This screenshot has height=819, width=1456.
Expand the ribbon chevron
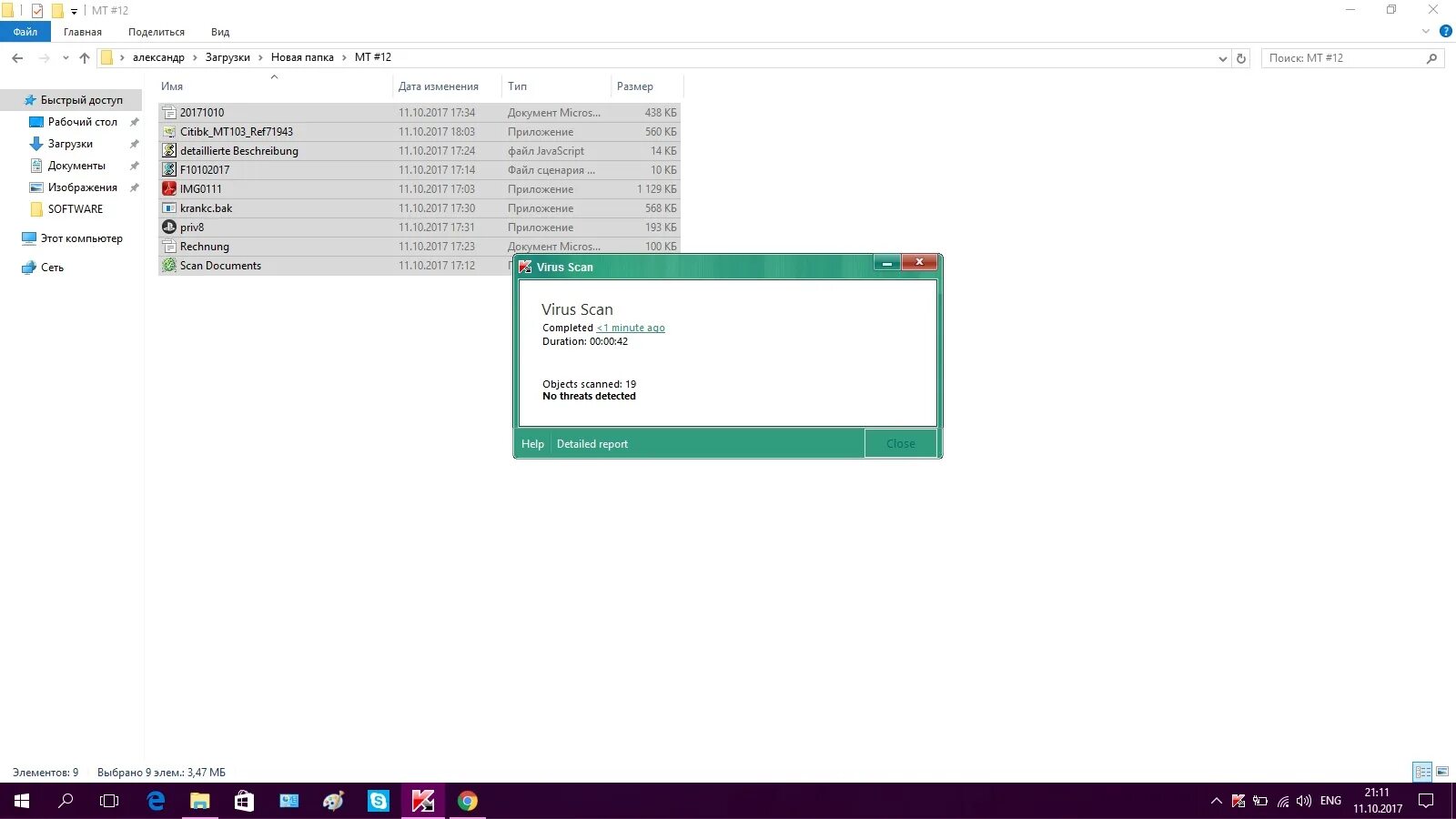(1426, 31)
